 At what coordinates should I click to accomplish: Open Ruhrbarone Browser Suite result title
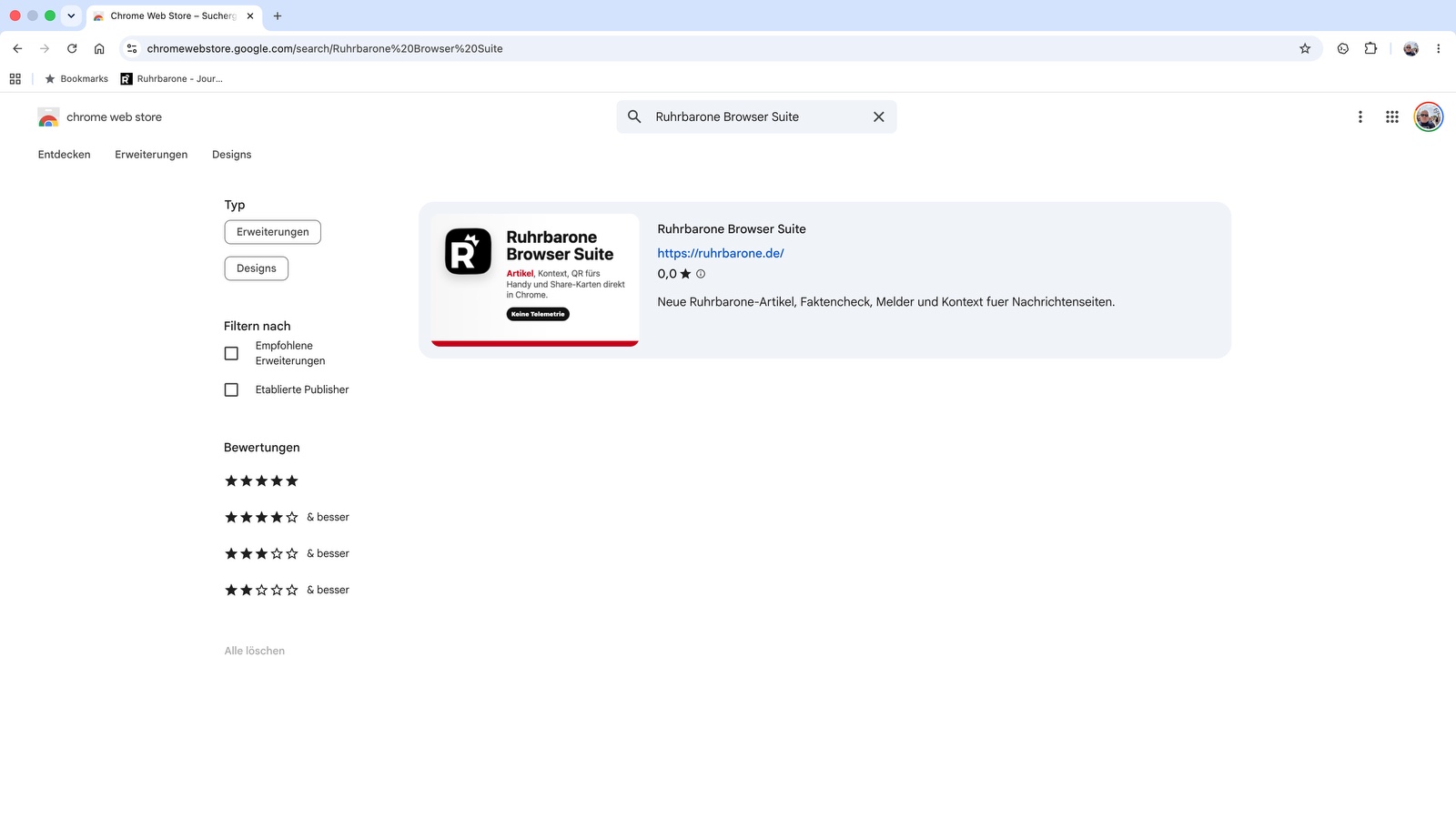coord(732,229)
